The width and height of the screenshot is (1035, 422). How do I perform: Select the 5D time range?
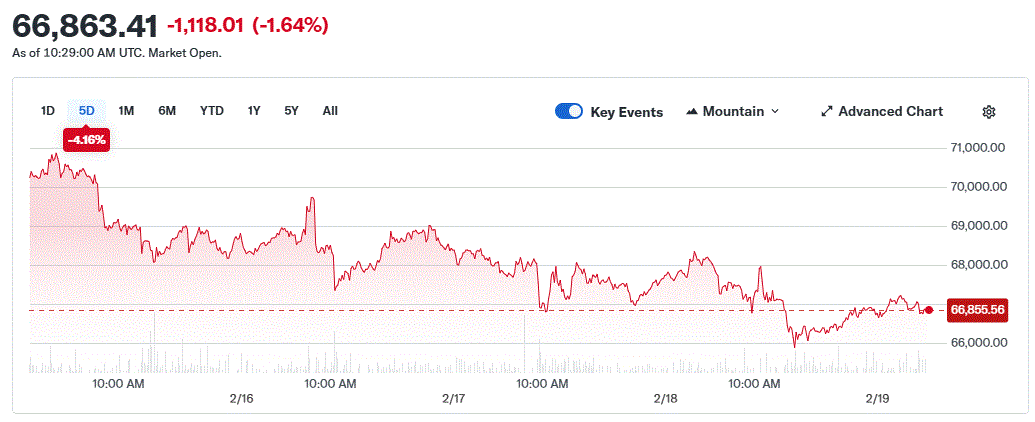click(86, 111)
